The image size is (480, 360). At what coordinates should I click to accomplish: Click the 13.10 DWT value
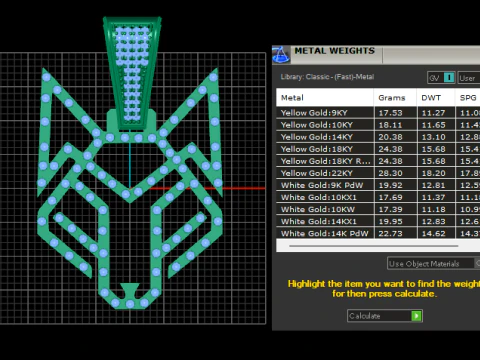pos(433,137)
